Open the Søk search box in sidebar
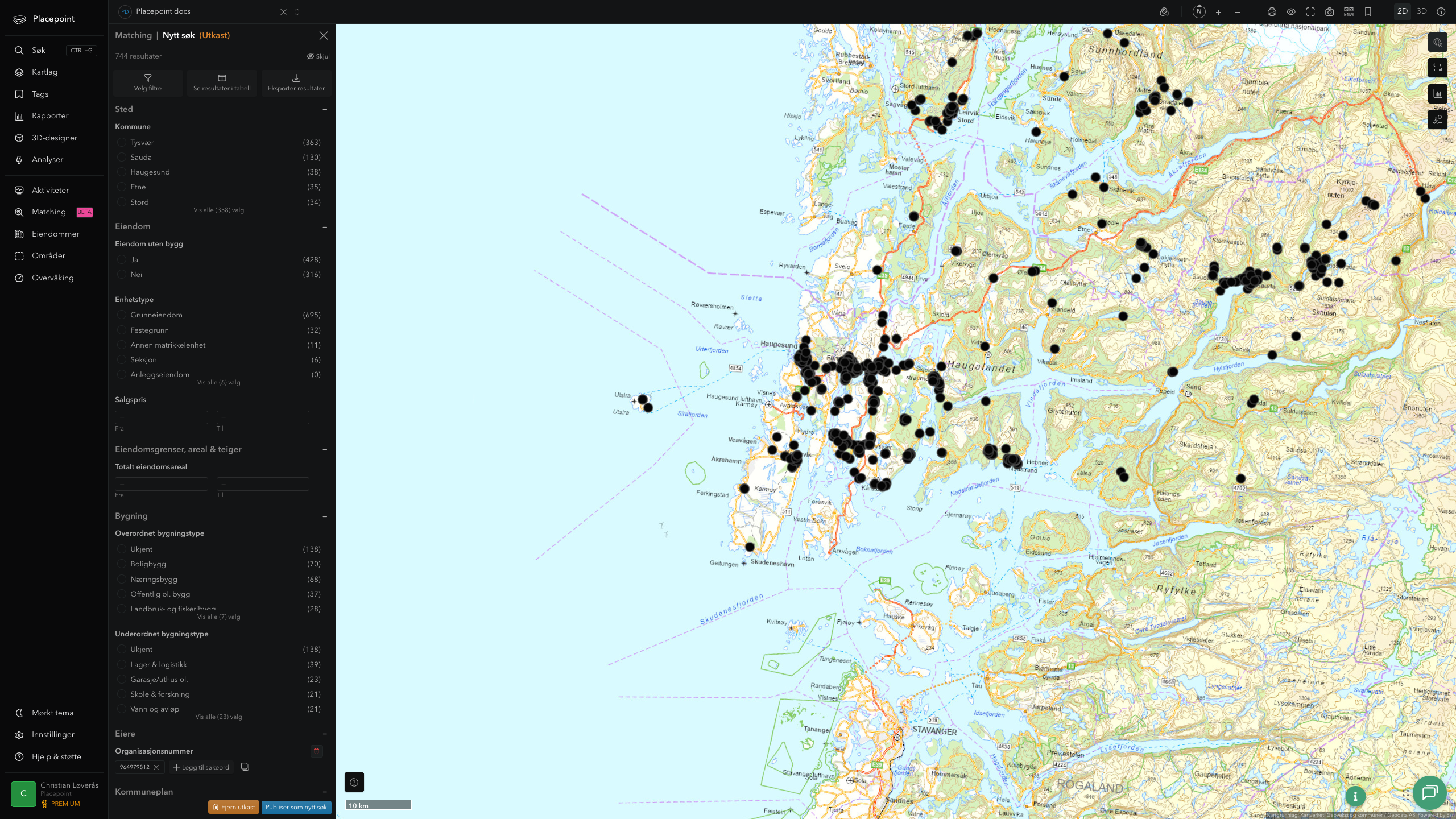 click(x=55, y=51)
